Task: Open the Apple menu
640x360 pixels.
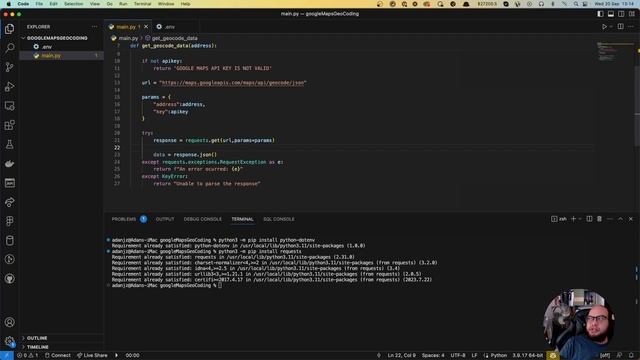Action: [9, 4]
